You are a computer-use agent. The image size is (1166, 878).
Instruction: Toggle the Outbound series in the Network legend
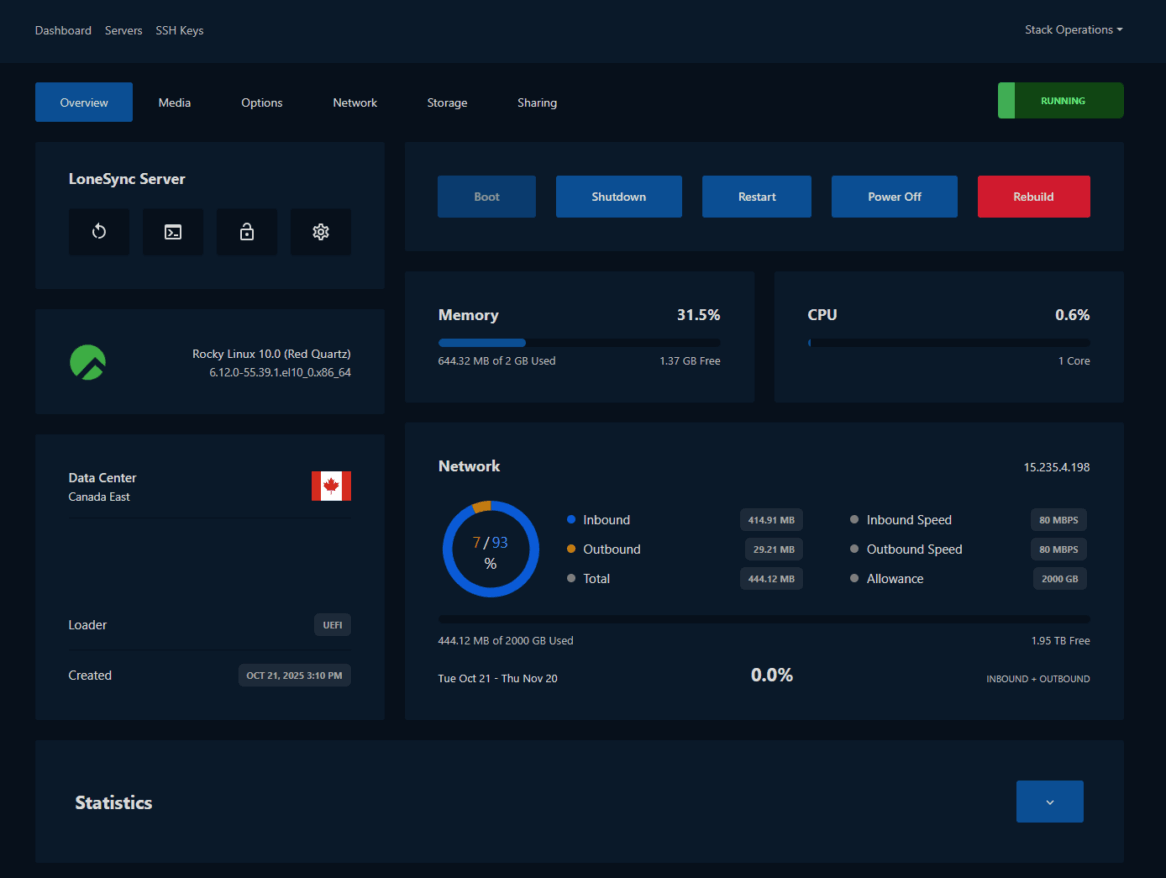click(611, 549)
